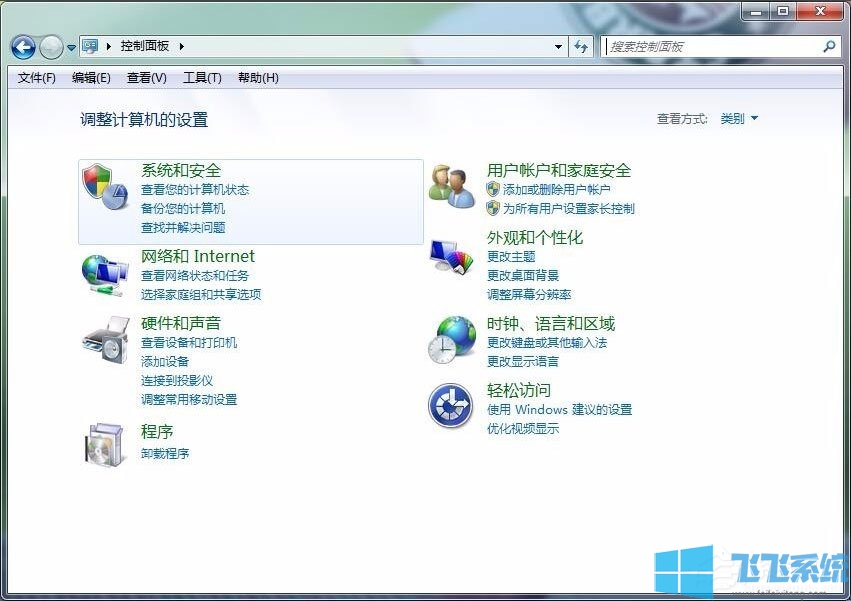Click the 搜索控制面板 search field
851x601 pixels.
pyautogui.click(x=714, y=47)
